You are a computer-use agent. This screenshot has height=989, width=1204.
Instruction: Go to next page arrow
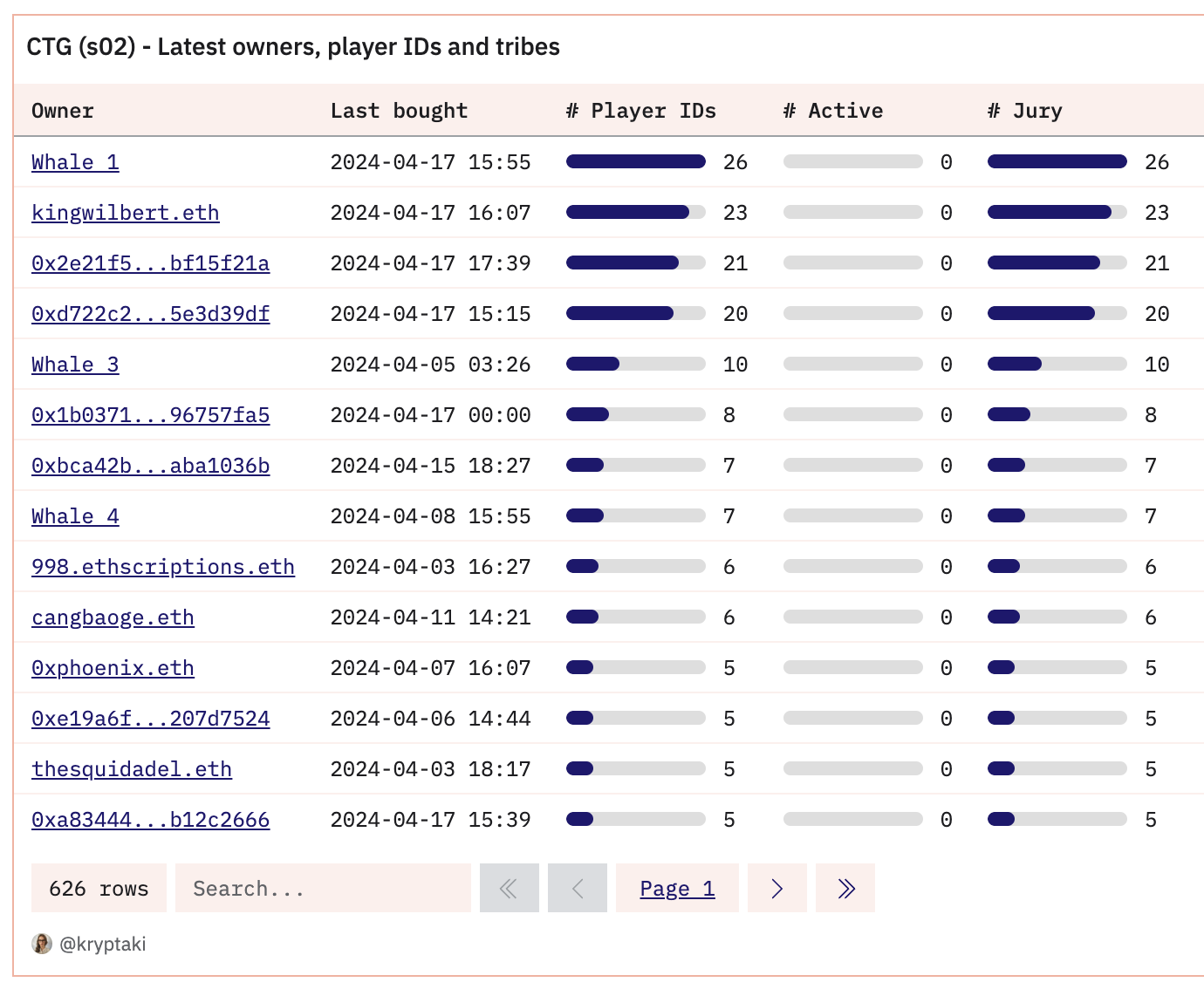[x=776, y=888]
